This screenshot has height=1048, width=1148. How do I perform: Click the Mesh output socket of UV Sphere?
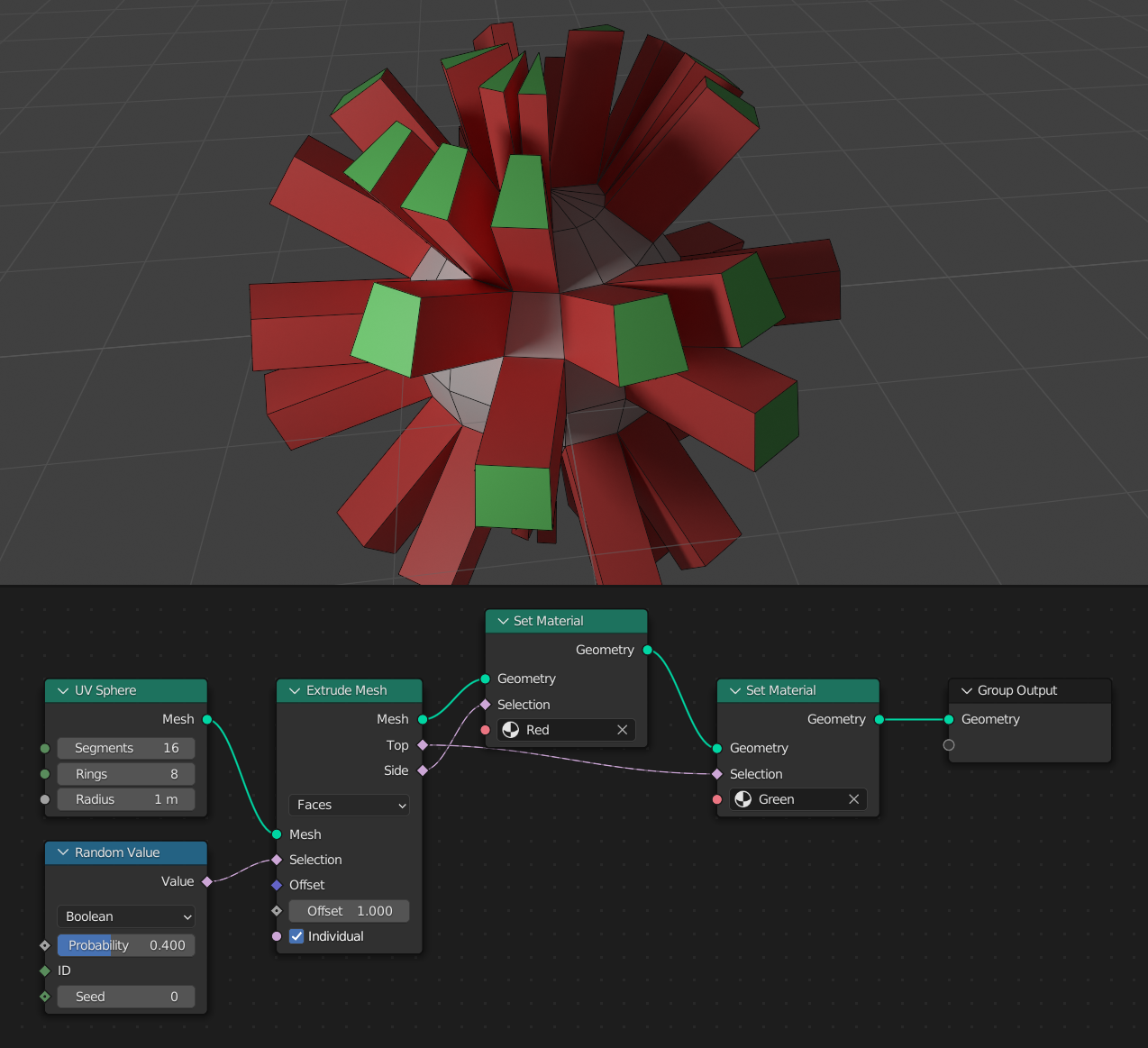(206, 719)
